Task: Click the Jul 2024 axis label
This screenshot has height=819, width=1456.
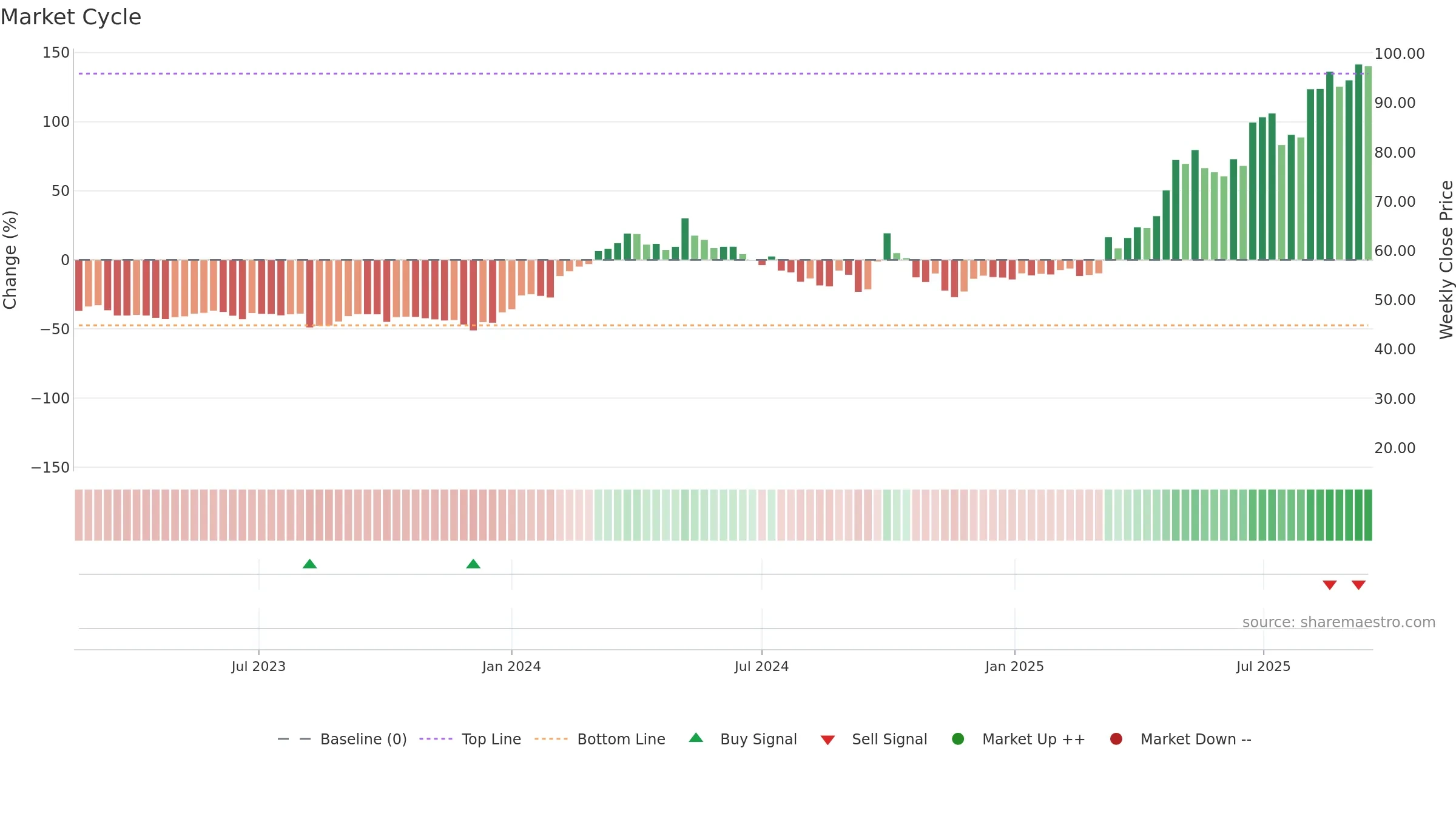Action: [x=761, y=667]
